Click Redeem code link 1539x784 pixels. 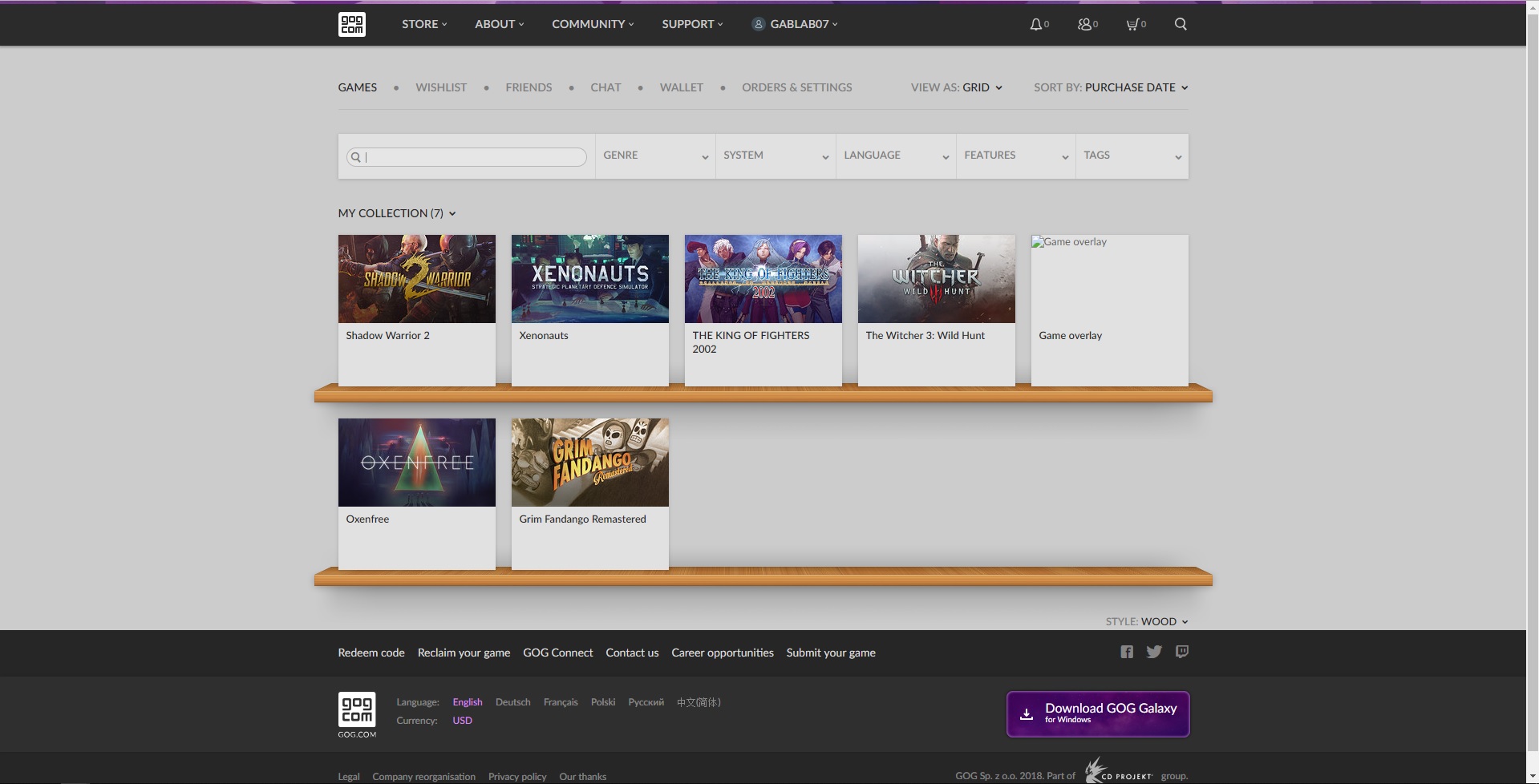(371, 653)
